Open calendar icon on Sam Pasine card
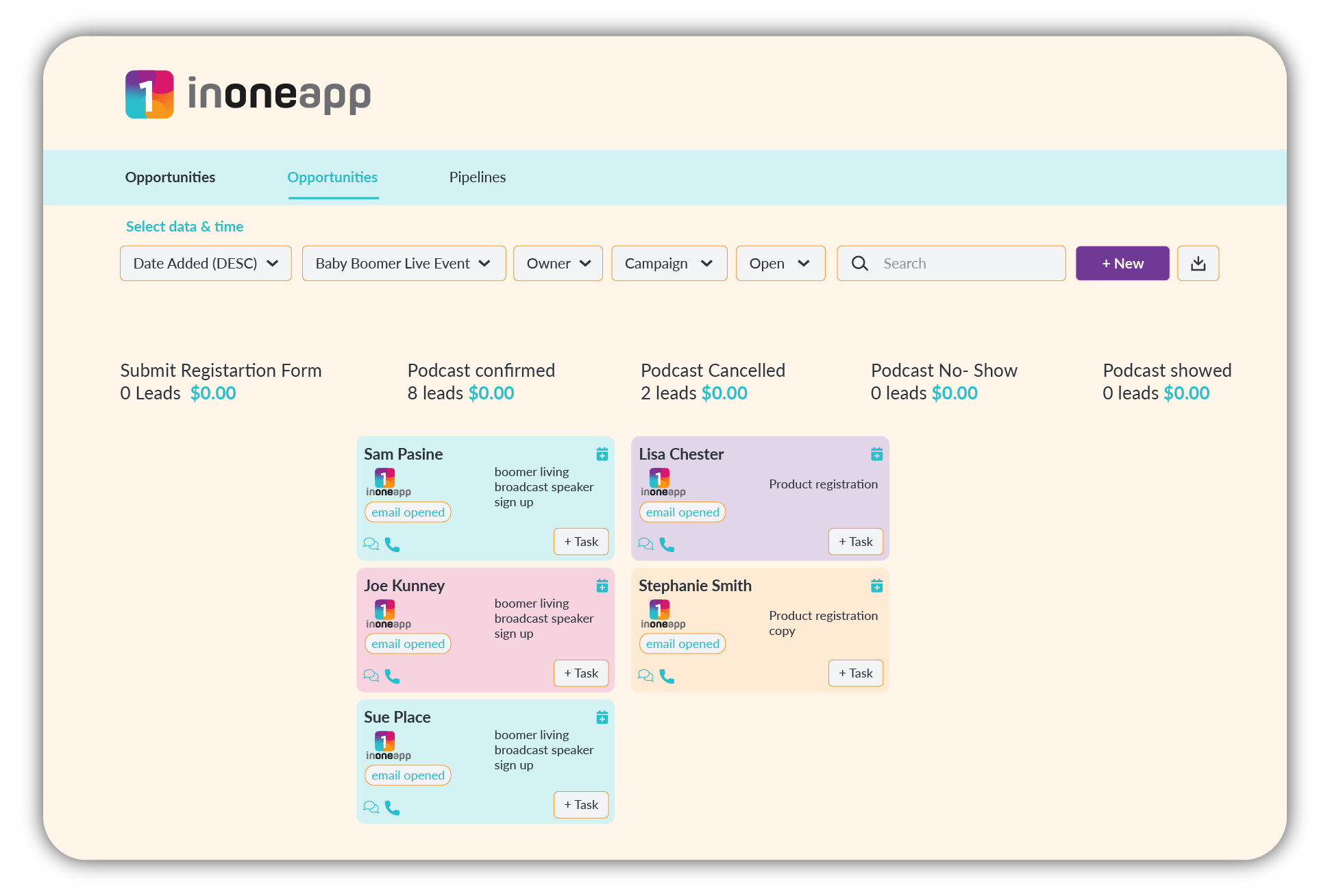 [602, 454]
